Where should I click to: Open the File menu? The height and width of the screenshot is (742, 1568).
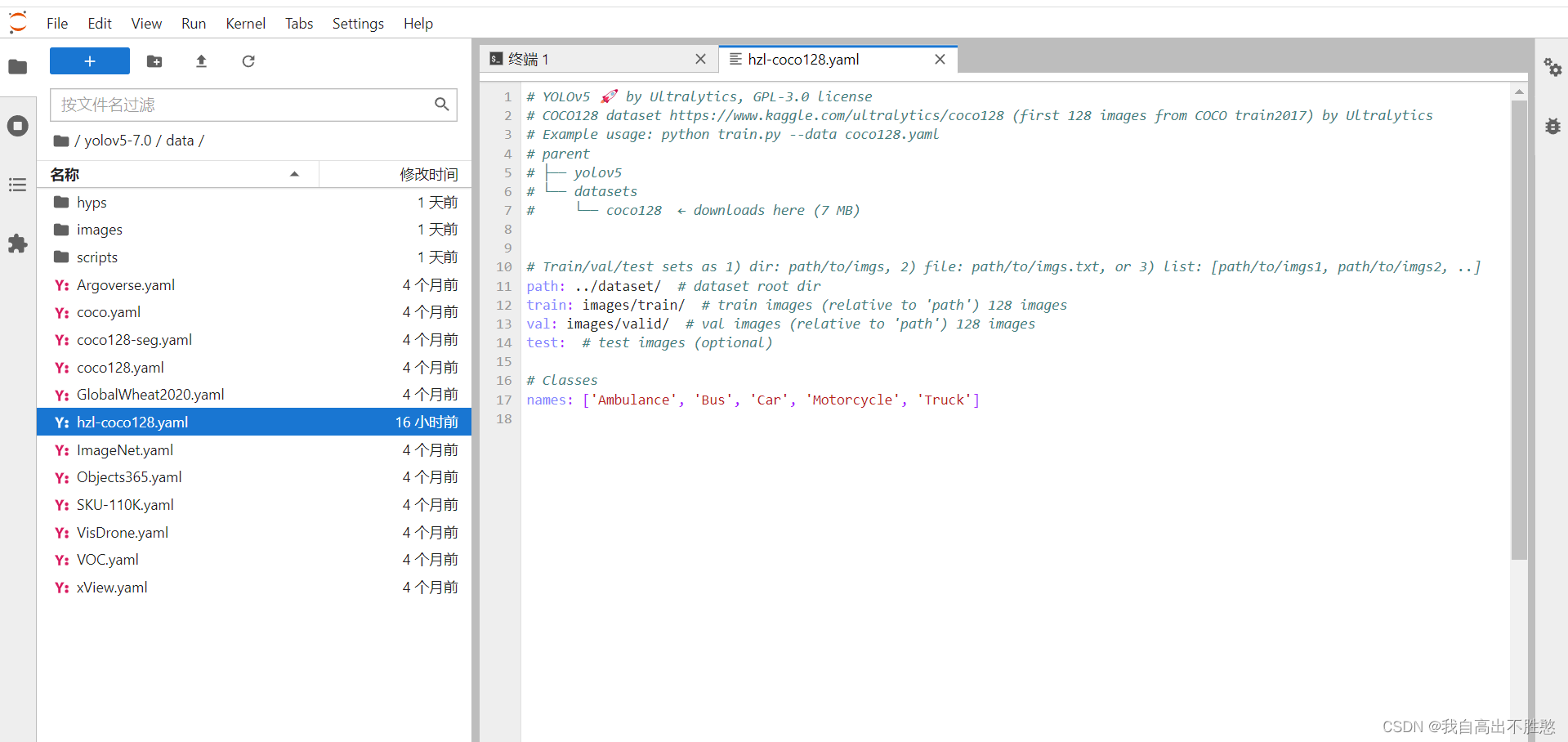pyautogui.click(x=57, y=24)
